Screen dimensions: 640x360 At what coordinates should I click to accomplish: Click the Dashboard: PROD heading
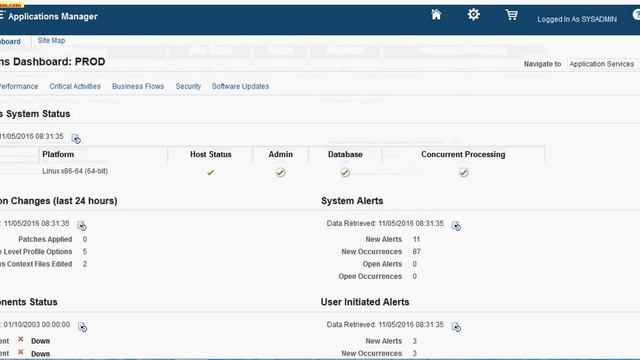(53, 62)
